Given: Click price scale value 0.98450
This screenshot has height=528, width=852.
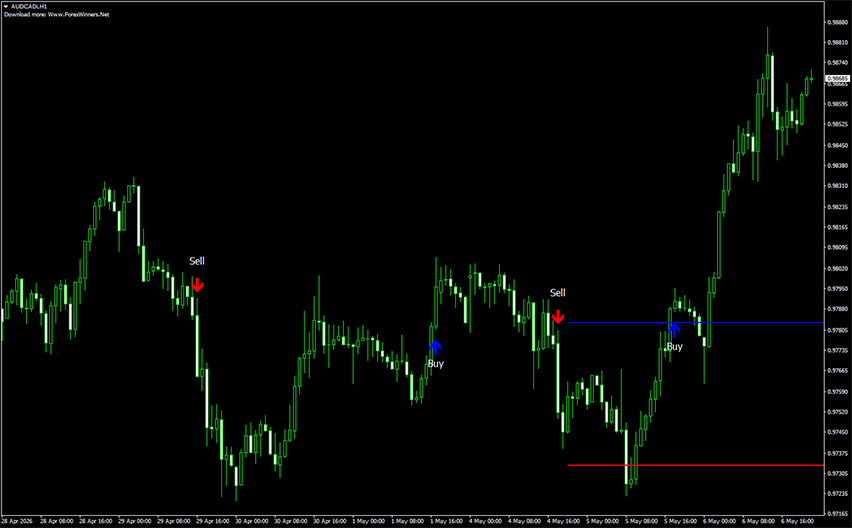Looking at the screenshot, I should [838, 145].
